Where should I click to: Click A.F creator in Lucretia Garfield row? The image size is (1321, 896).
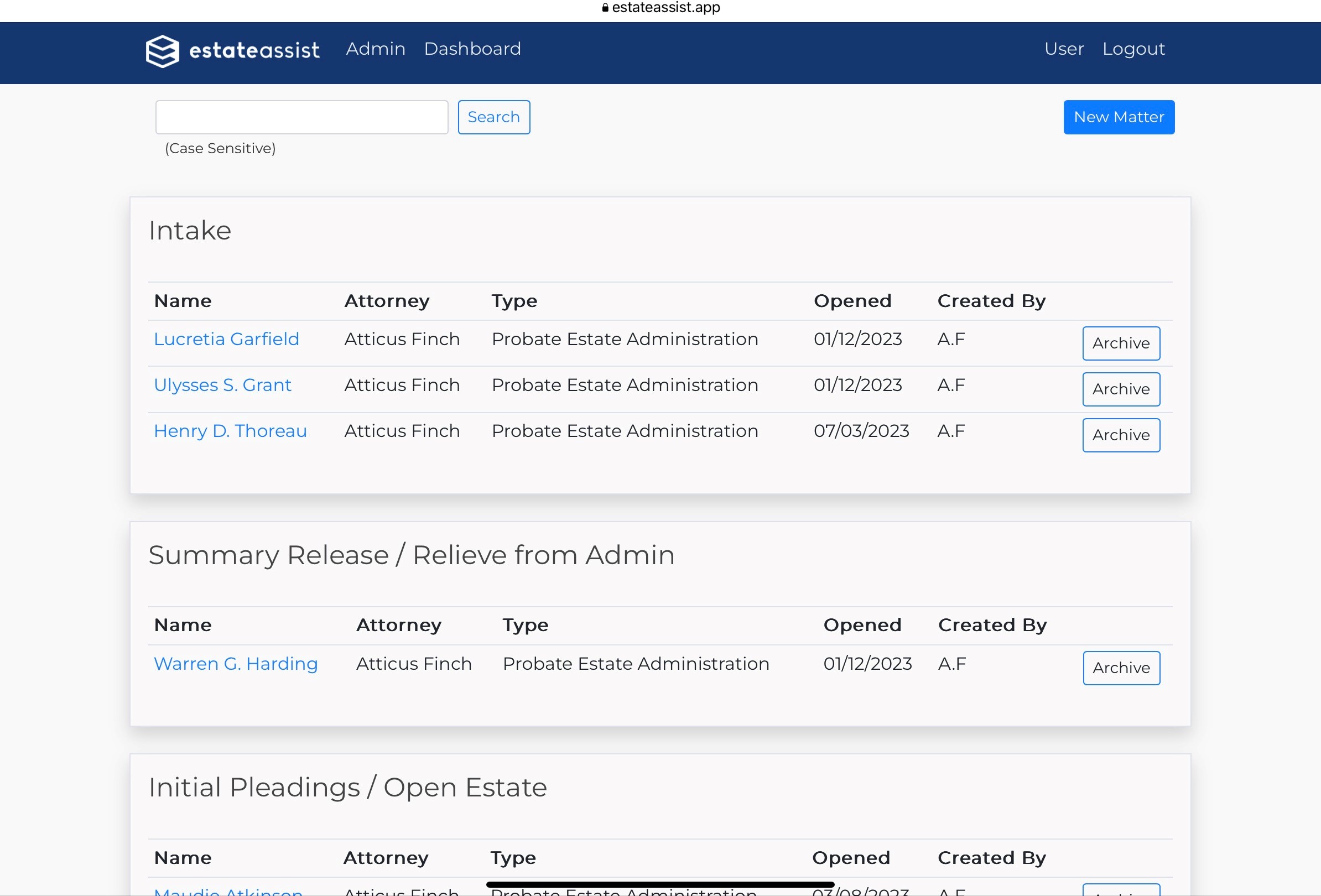point(951,339)
